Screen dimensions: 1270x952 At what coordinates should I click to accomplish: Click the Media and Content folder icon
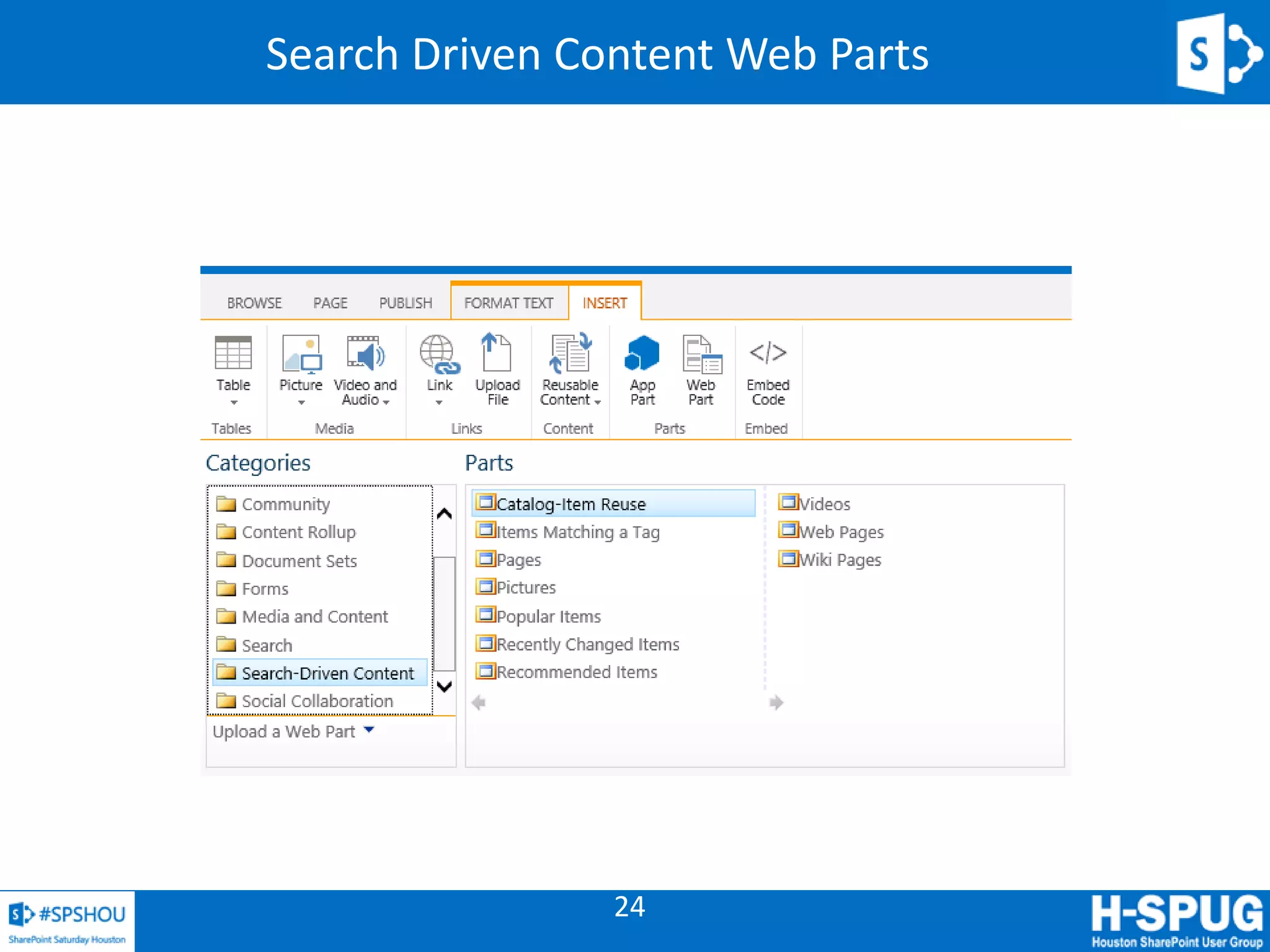coord(226,615)
